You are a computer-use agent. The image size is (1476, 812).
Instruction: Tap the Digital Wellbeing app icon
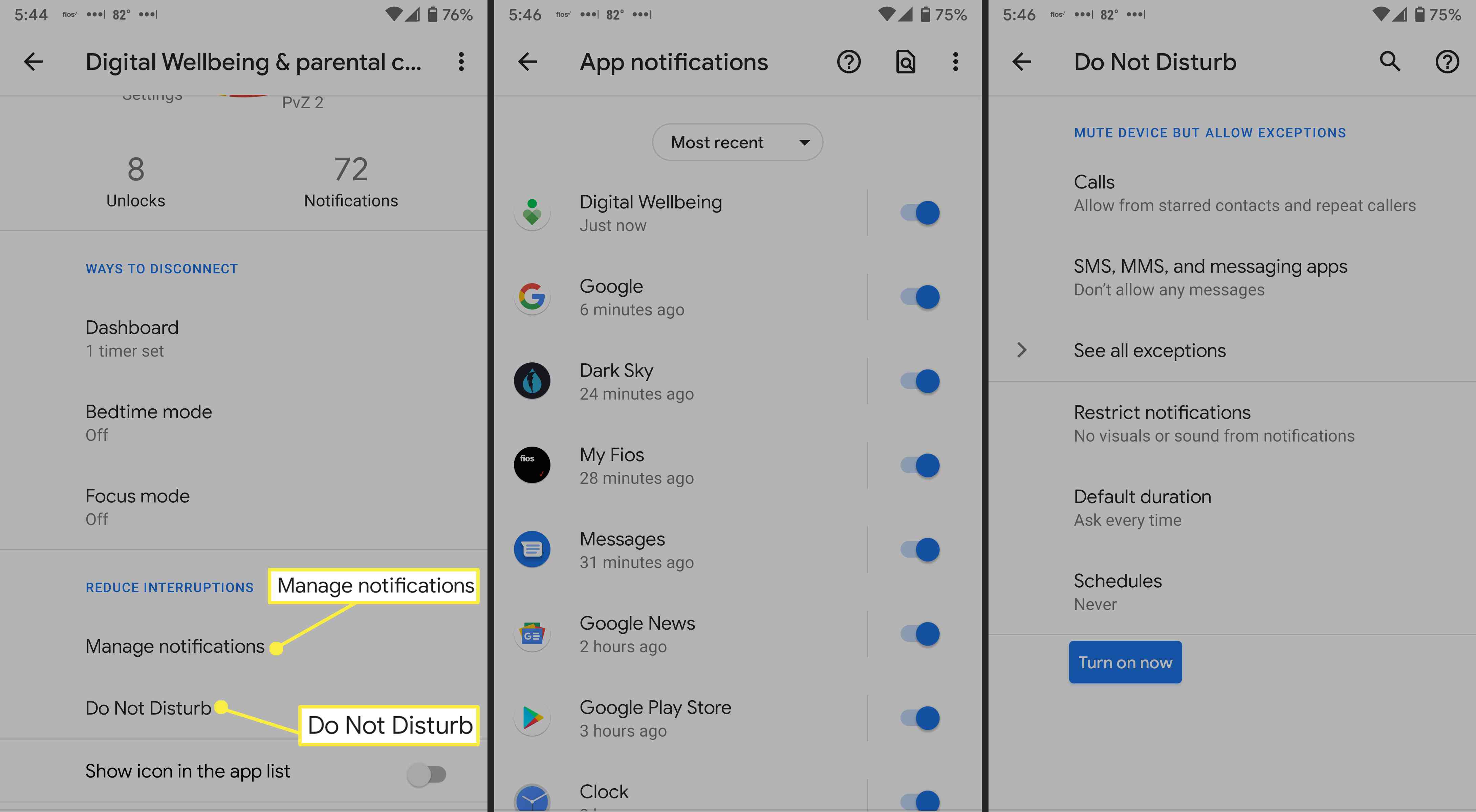pyautogui.click(x=532, y=212)
